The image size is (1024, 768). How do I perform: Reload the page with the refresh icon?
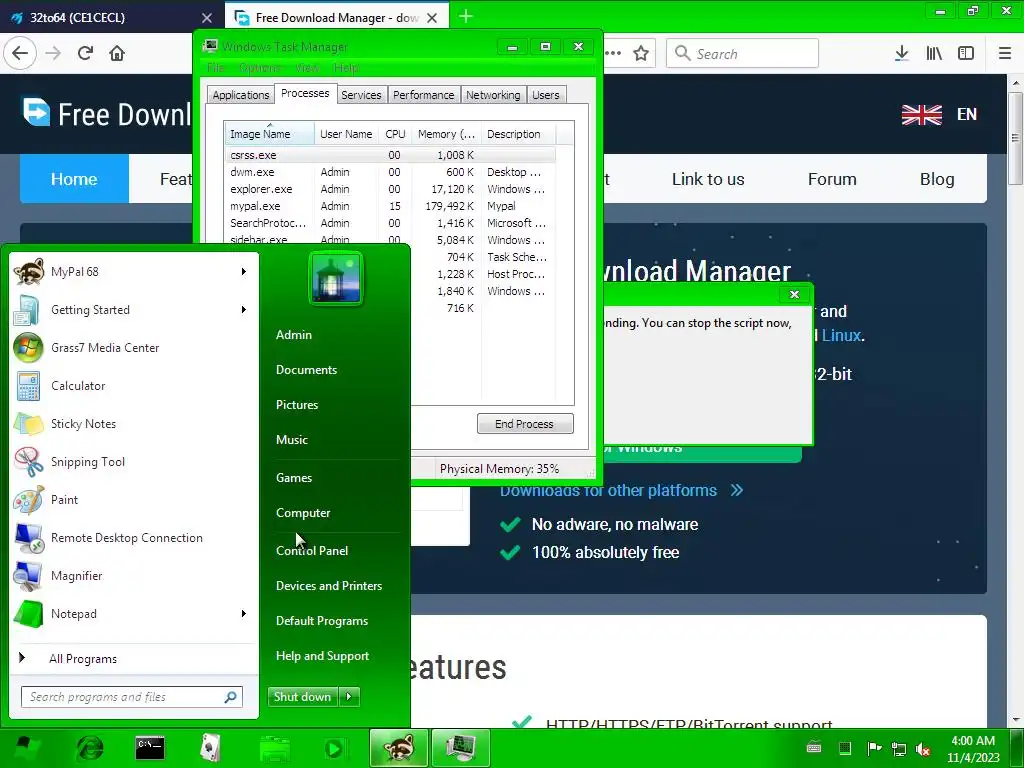coord(85,53)
